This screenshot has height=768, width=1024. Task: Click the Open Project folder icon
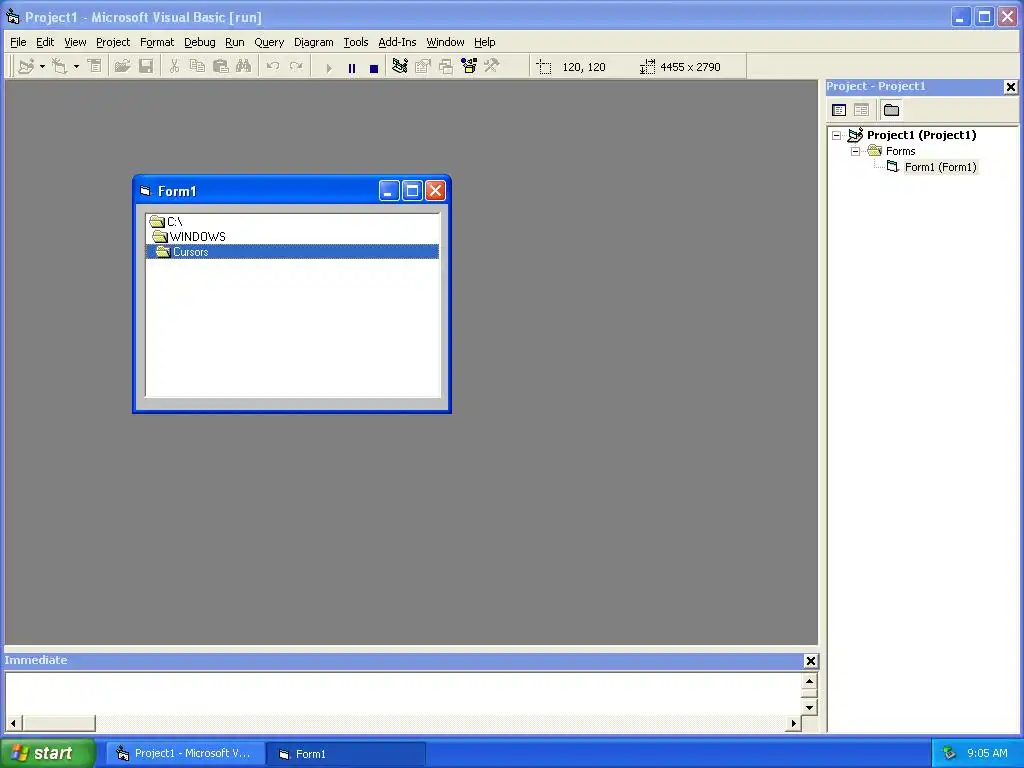[122, 66]
